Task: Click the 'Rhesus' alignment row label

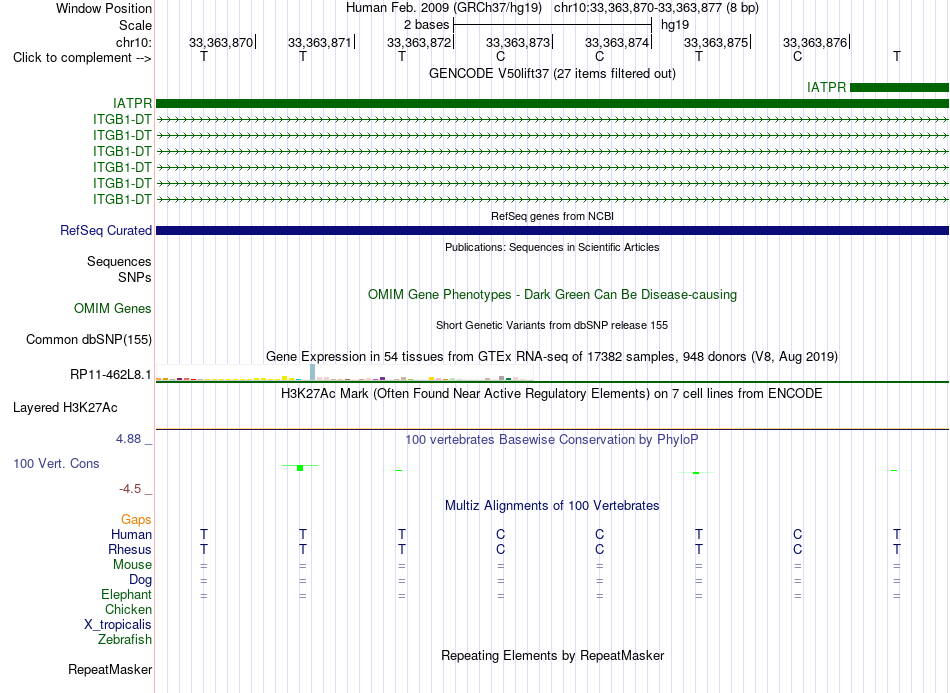Action: 130,549
